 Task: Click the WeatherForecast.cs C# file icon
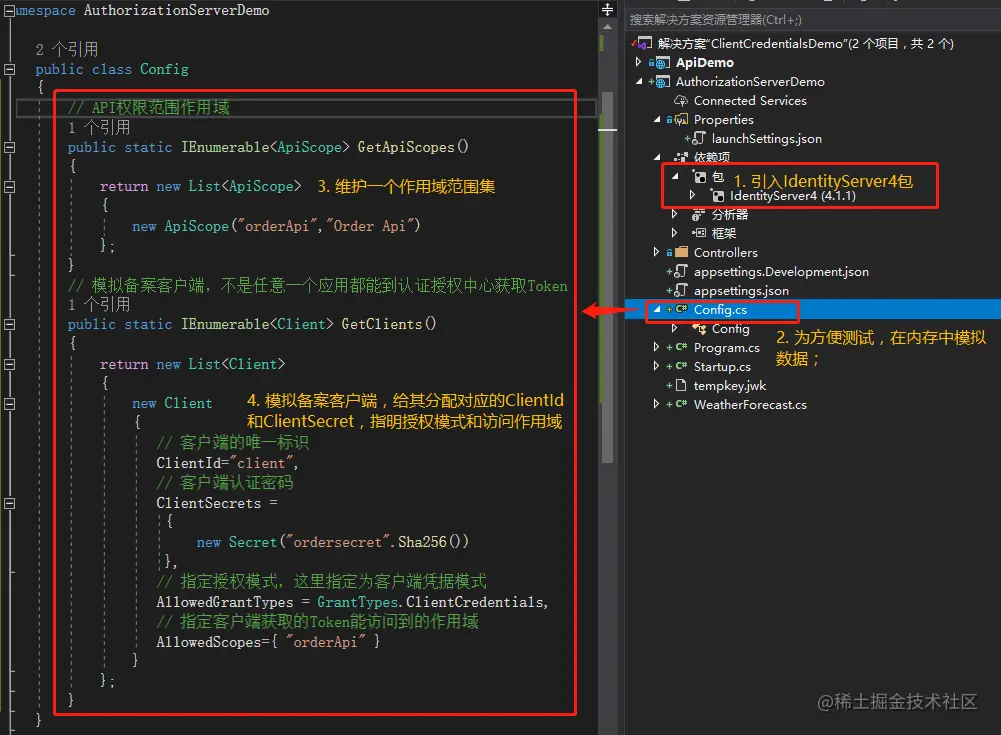(x=681, y=404)
